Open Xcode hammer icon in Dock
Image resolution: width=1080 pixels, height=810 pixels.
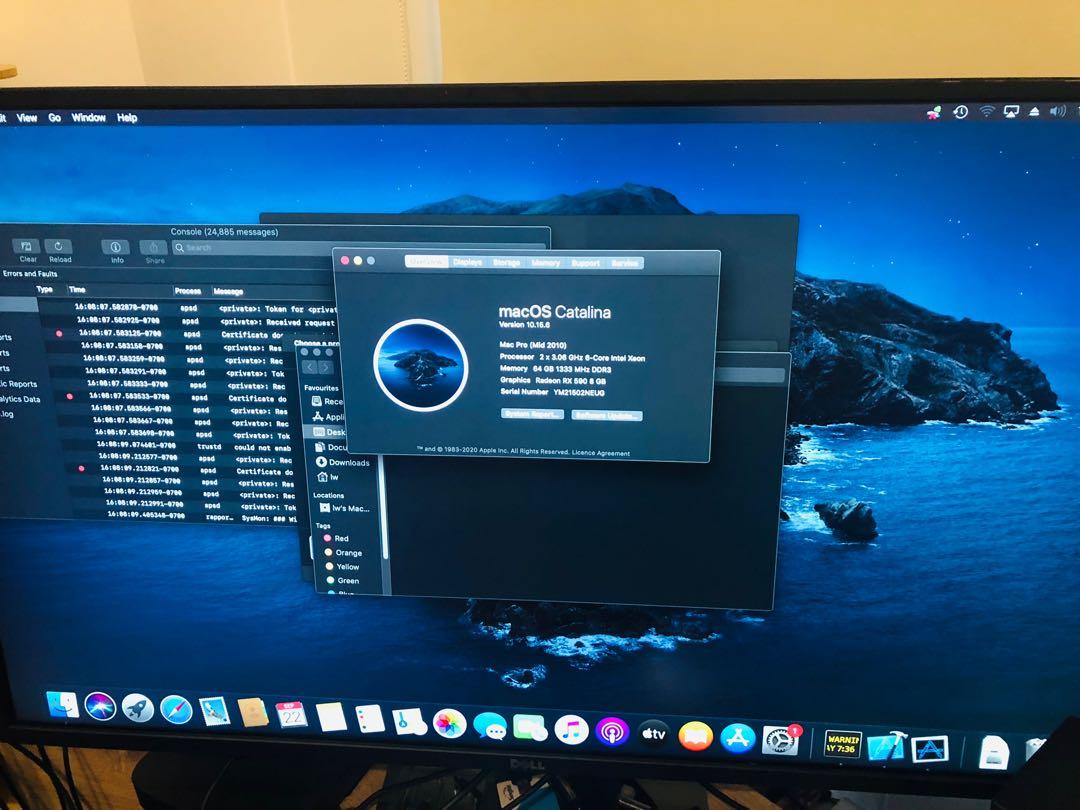[886, 746]
